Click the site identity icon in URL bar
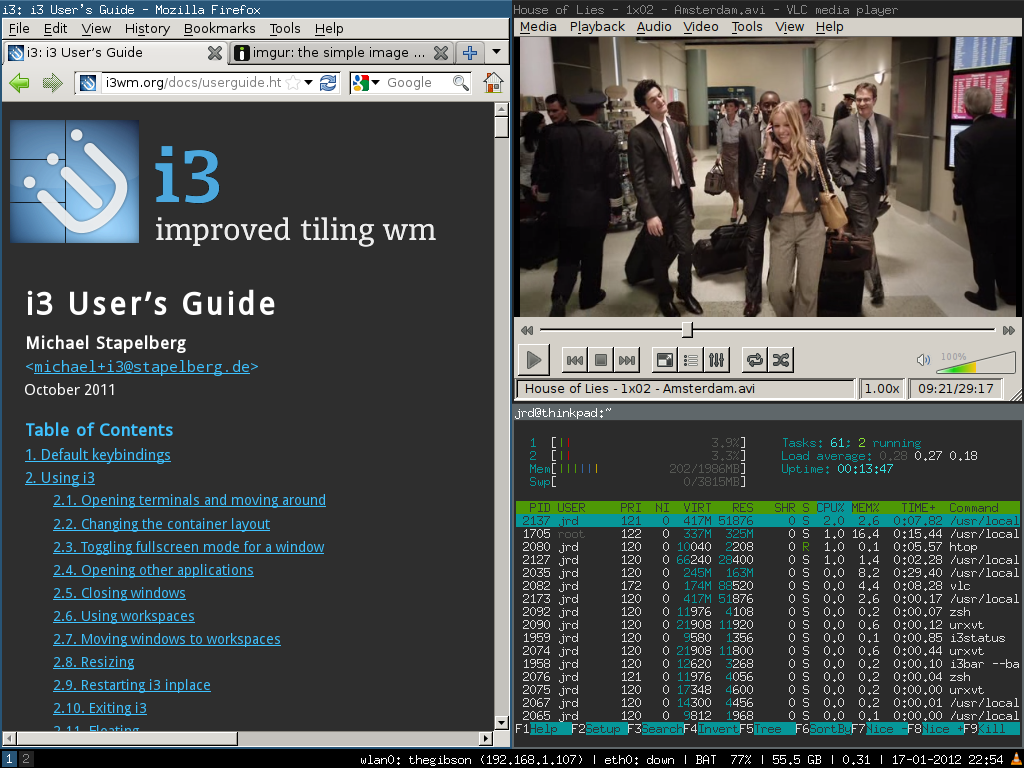 coord(88,83)
